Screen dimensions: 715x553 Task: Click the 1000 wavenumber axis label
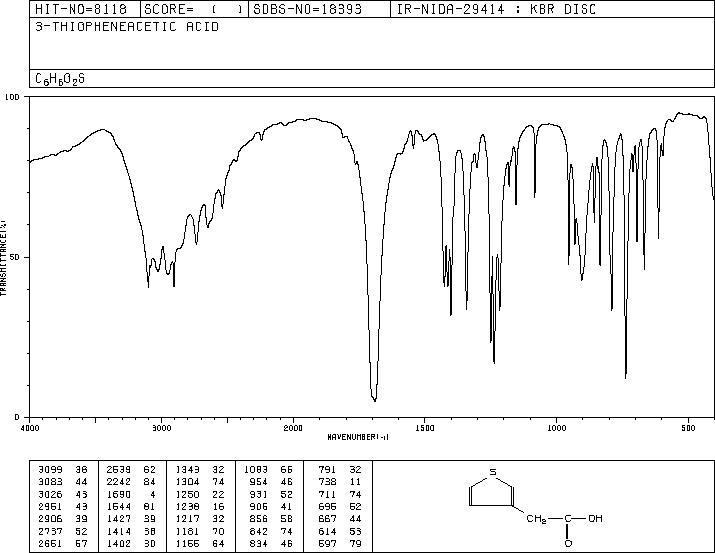click(x=556, y=428)
